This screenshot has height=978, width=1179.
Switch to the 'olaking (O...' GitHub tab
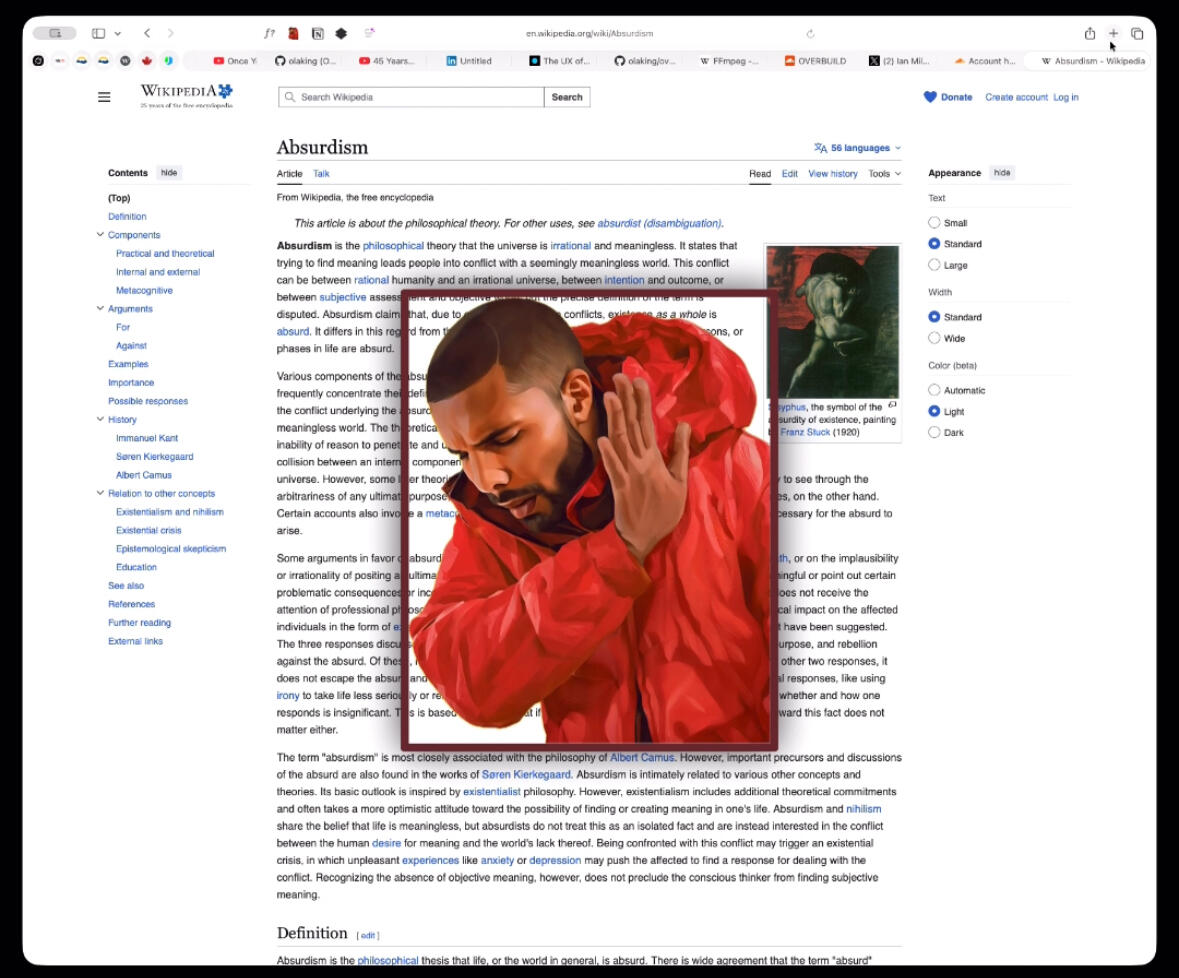click(305, 61)
